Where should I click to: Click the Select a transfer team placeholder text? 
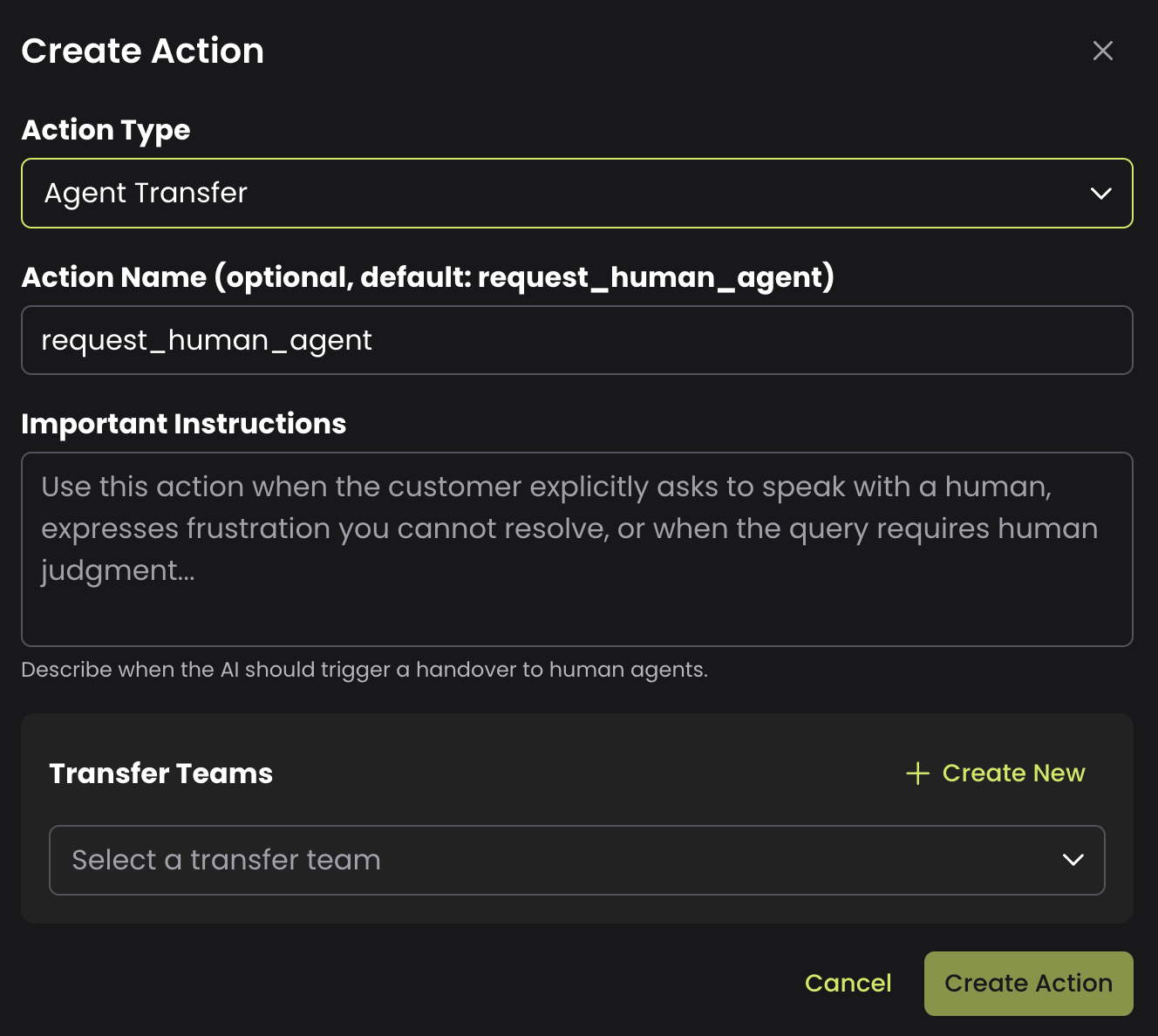click(x=226, y=860)
